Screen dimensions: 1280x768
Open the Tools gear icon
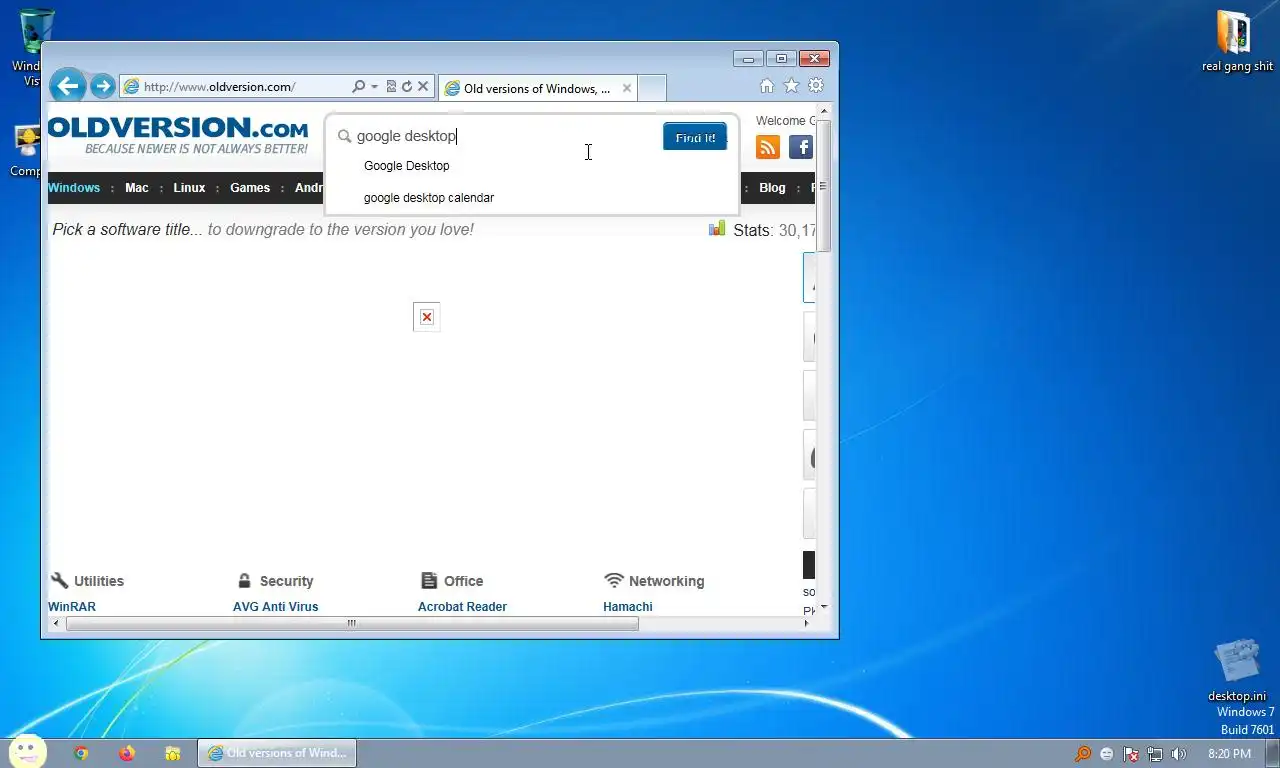(816, 86)
